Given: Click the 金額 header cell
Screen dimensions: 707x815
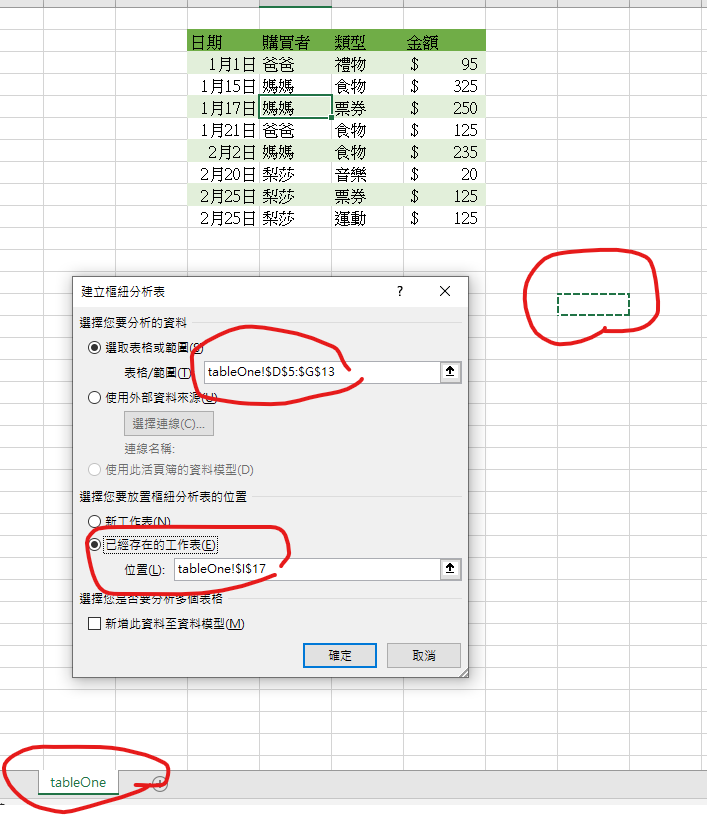Looking at the screenshot, I should coord(444,41).
